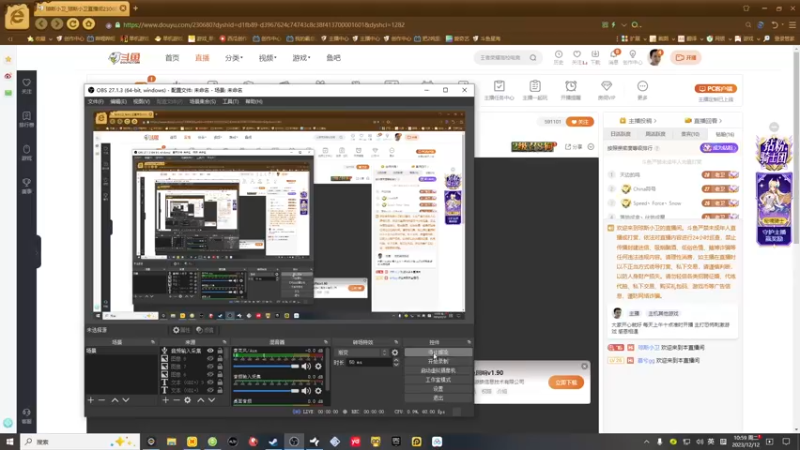The height and width of the screenshot is (450, 800).
Task: Move the scene down in OBS scenes panel
Action: coord(126,401)
